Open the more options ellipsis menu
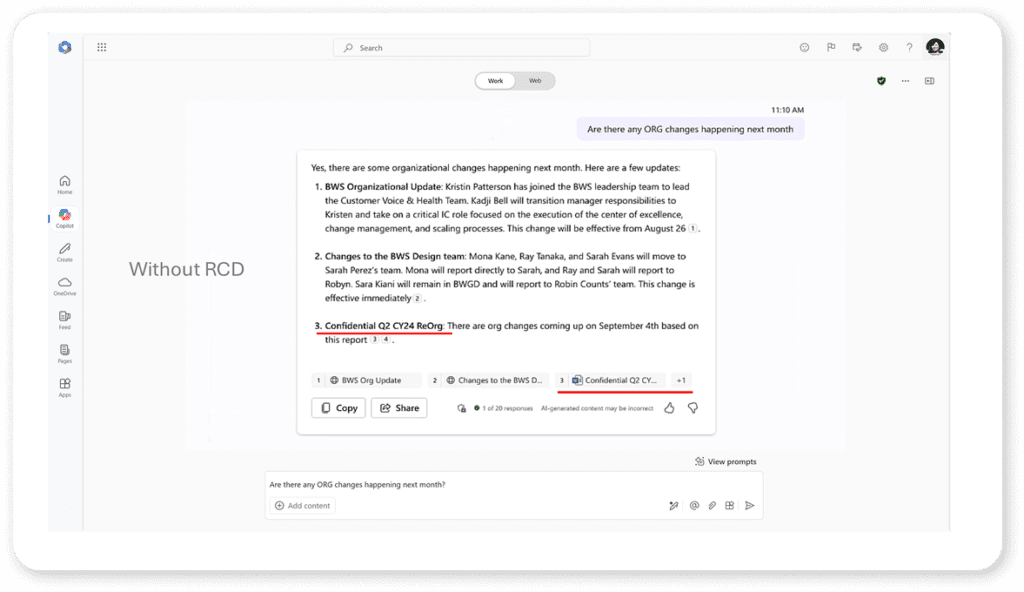1024x592 pixels. point(905,81)
